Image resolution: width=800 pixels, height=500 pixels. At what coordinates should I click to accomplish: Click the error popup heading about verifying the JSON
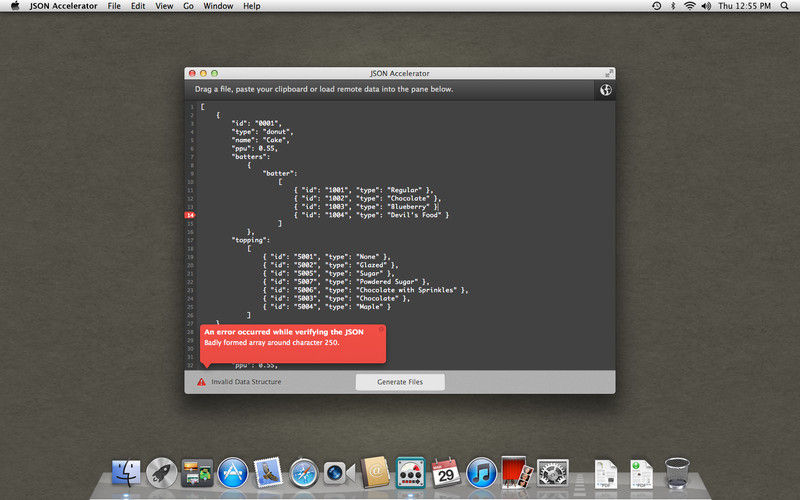(284, 332)
